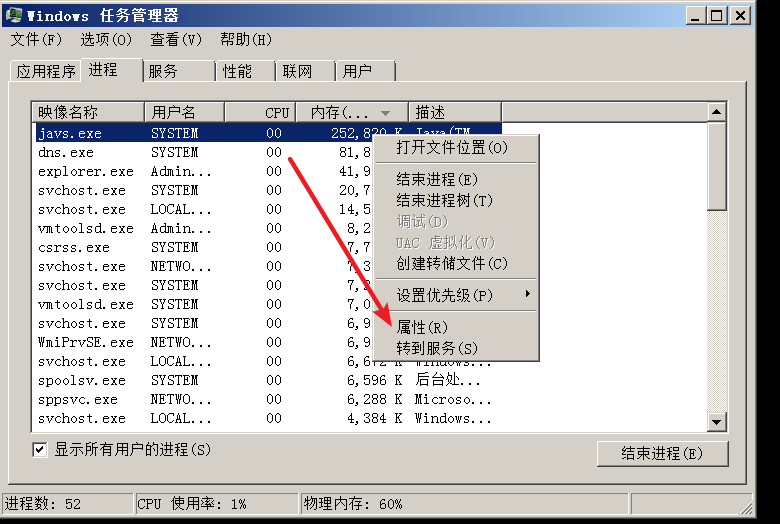Select the spoolsv.exe process row
This screenshot has height=524, width=780.
[x=269, y=380]
